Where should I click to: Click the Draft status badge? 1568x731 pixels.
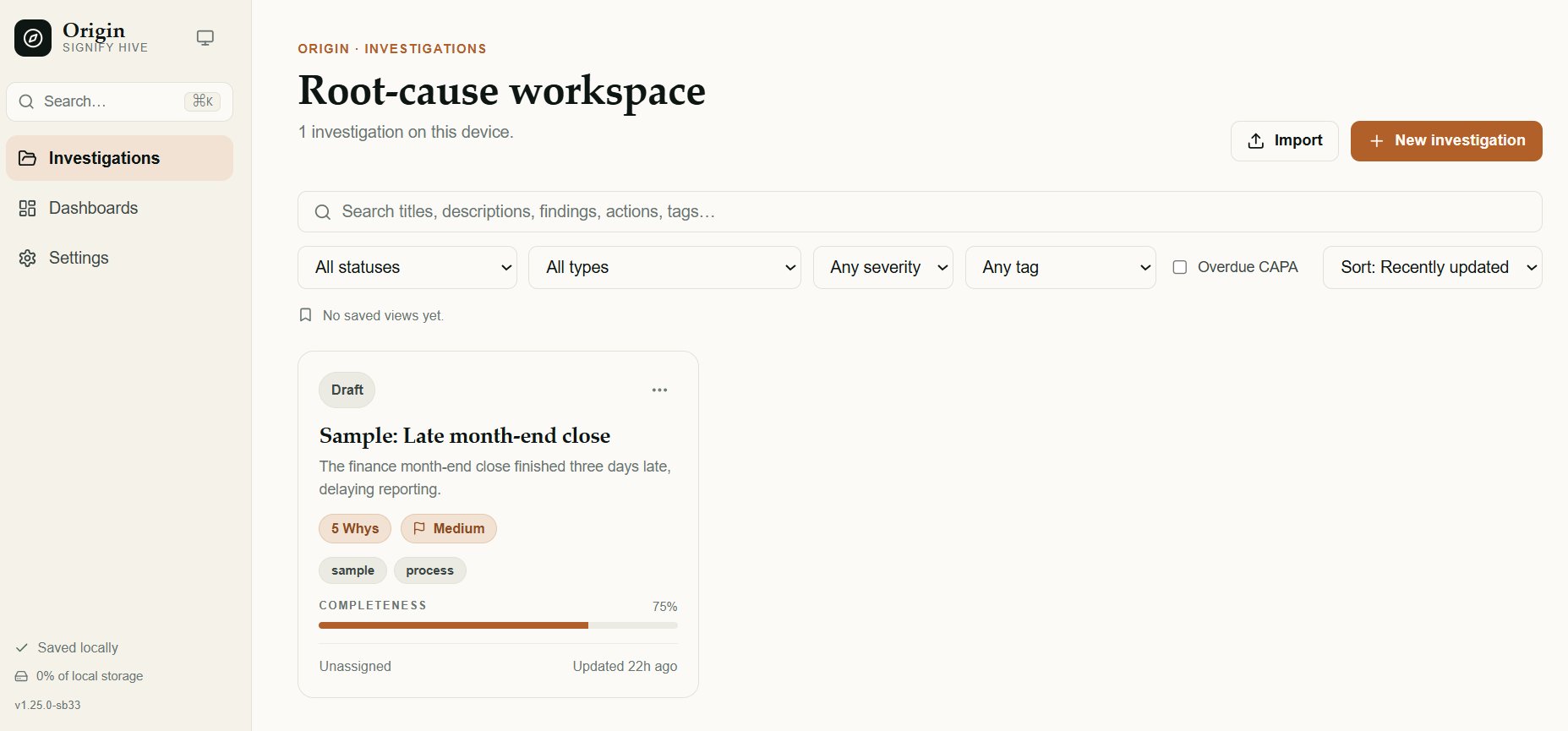(347, 390)
